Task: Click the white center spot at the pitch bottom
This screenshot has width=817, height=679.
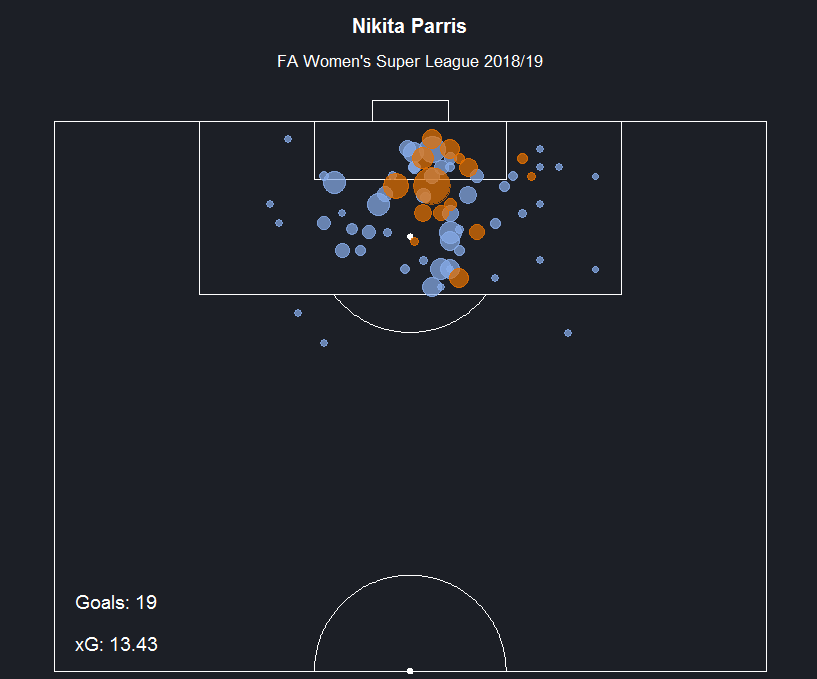Action: pyautogui.click(x=410, y=671)
